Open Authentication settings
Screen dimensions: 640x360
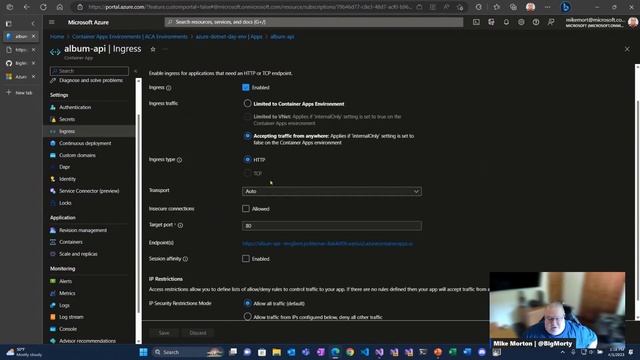(x=75, y=107)
